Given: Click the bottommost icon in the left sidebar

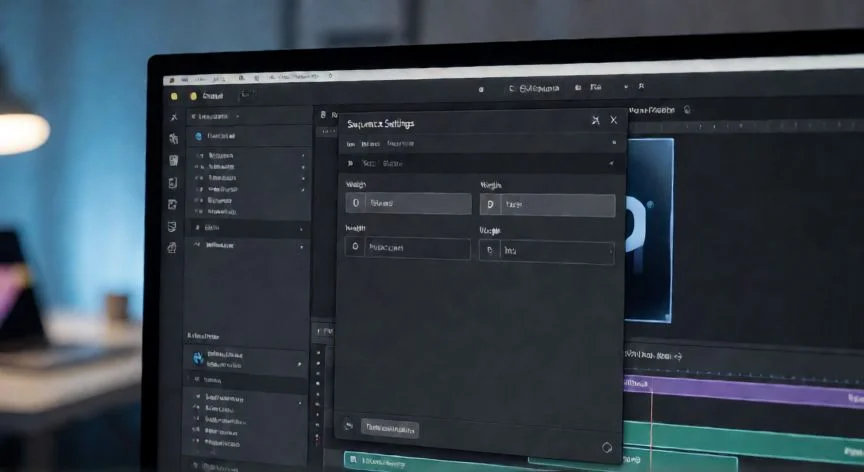Looking at the screenshot, I should click(x=172, y=248).
